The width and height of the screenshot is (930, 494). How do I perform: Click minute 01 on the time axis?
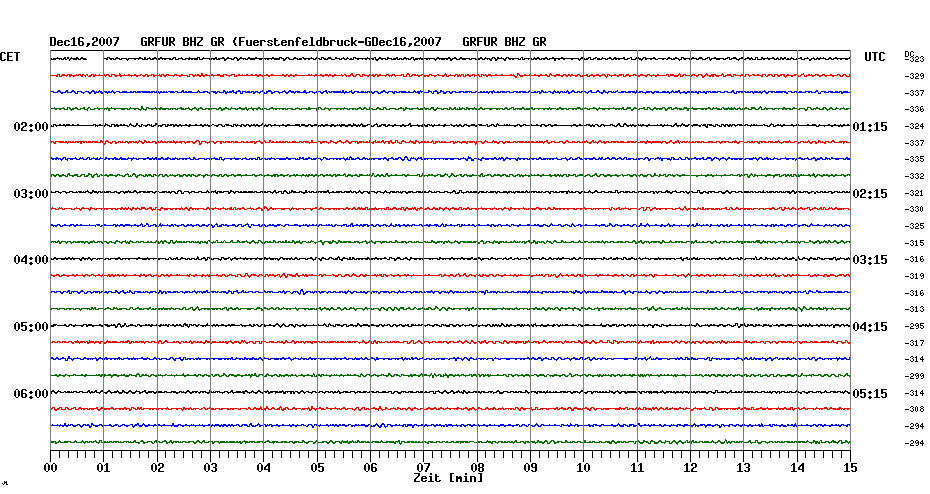104,467
